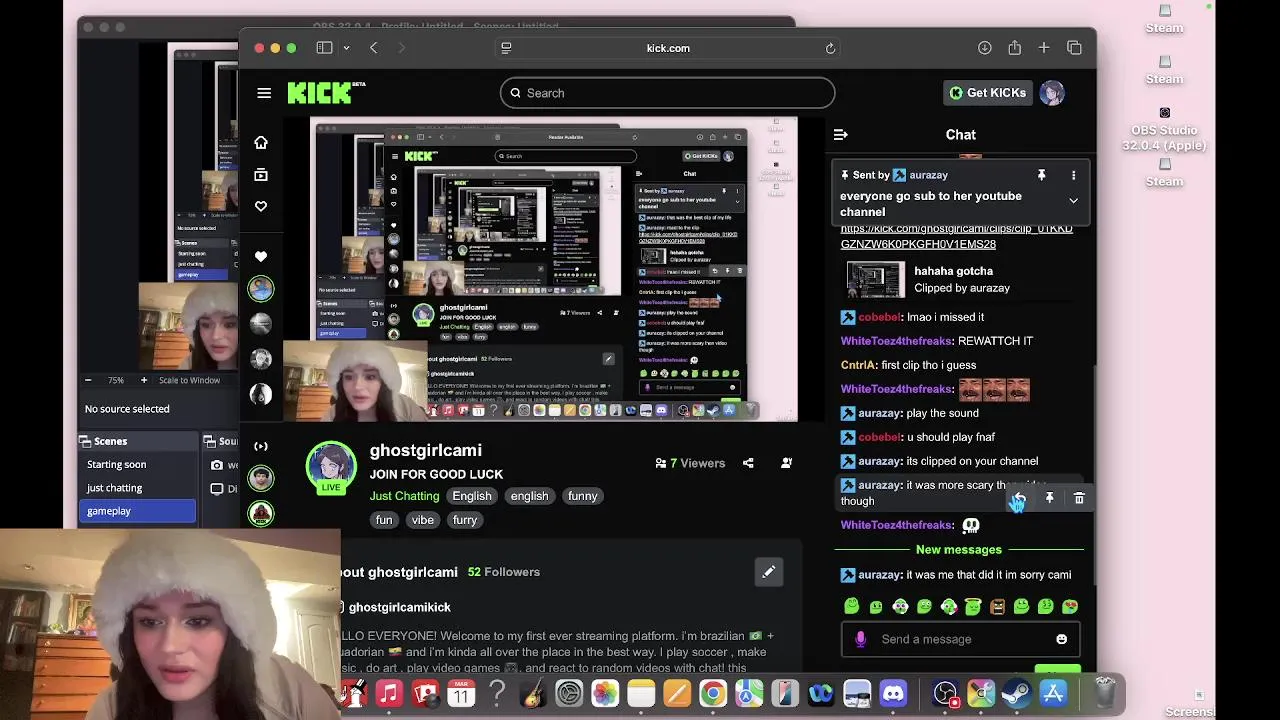Jump to New messages in chat

pos(958,550)
